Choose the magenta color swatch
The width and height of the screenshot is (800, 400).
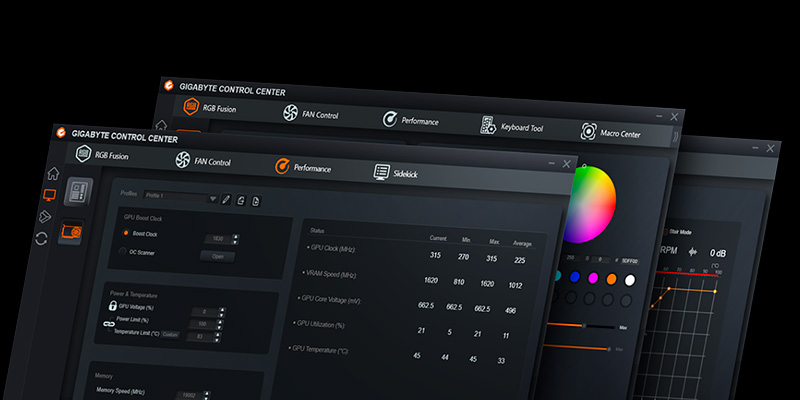(x=593, y=278)
